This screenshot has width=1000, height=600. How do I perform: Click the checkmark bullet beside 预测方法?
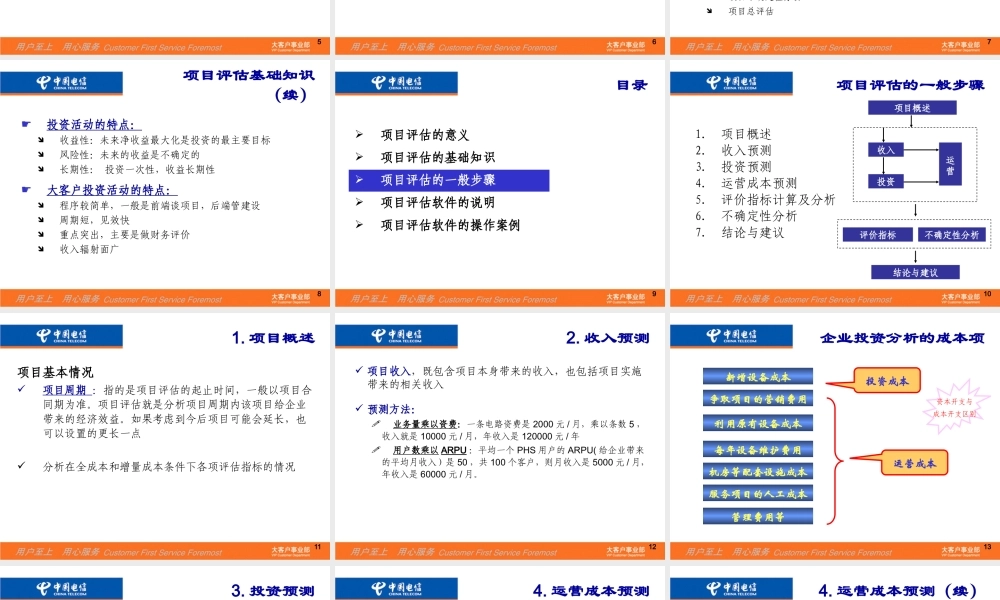pos(359,408)
